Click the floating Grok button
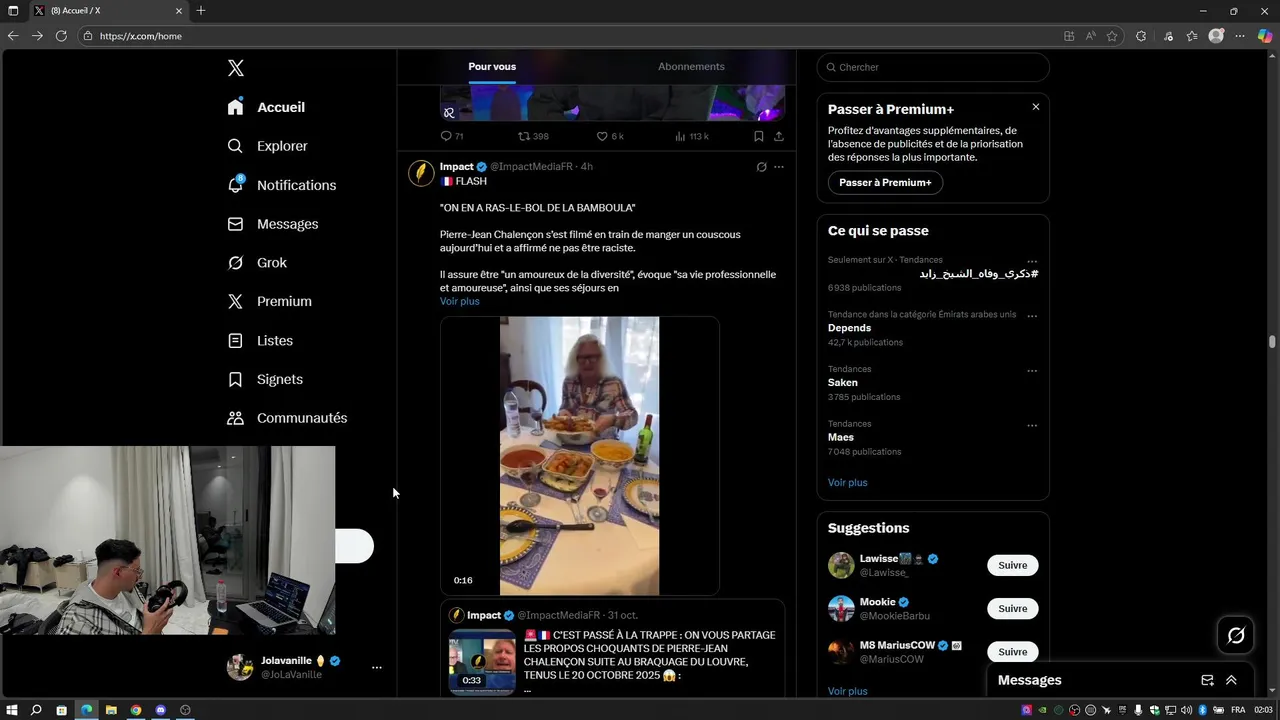 (x=1236, y=636)
